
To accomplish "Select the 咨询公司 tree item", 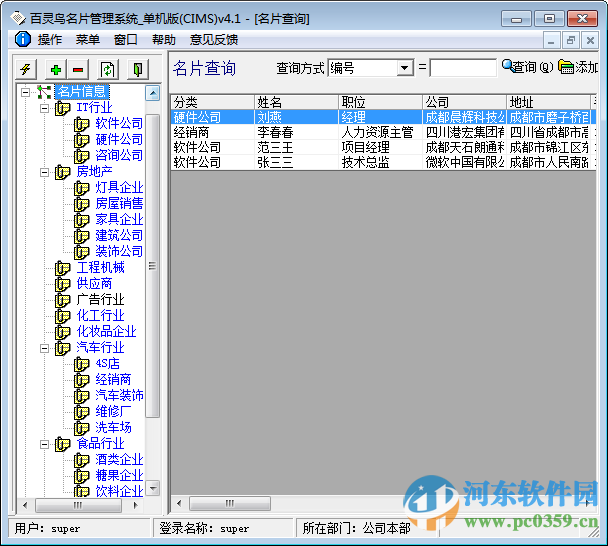I will [x=119, y=156].
